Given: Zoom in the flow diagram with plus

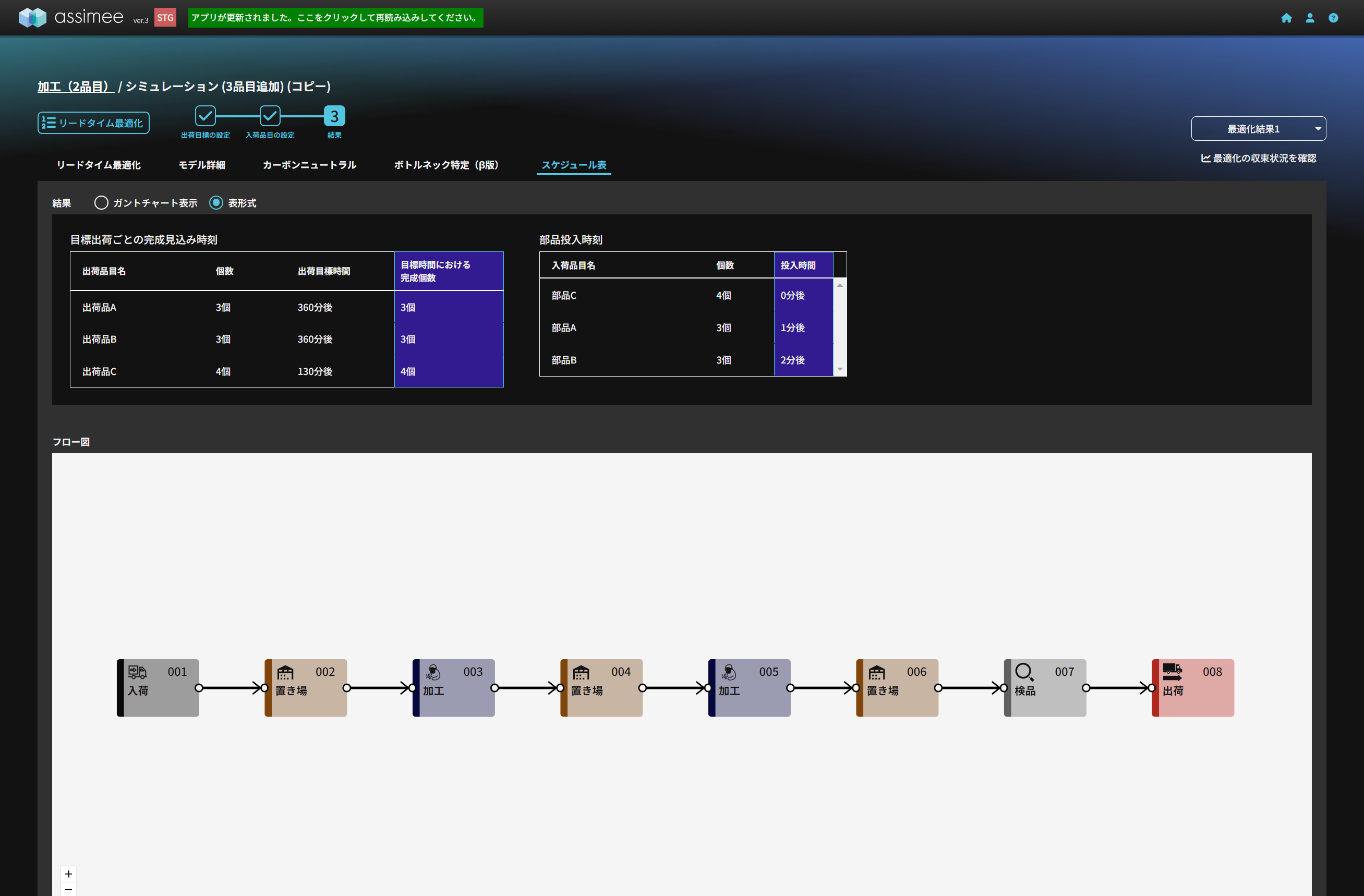Looking at the screenshot, I should point(68,874).
